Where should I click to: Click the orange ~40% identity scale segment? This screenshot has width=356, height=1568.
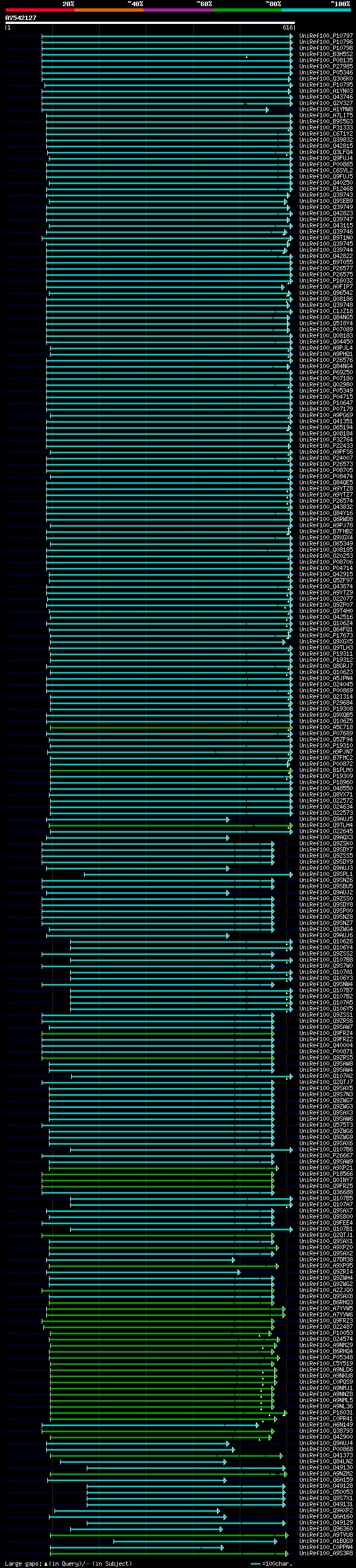click(x=109, y=10)
